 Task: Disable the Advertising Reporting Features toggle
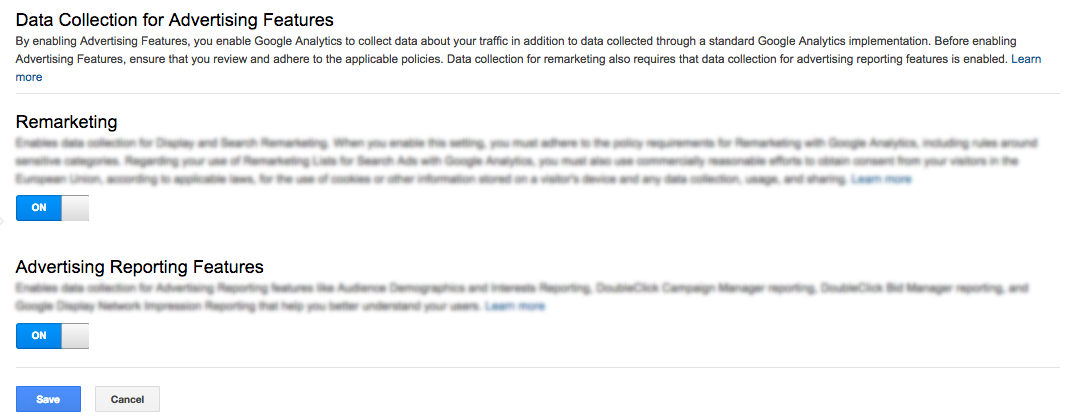tap(53, 336)
